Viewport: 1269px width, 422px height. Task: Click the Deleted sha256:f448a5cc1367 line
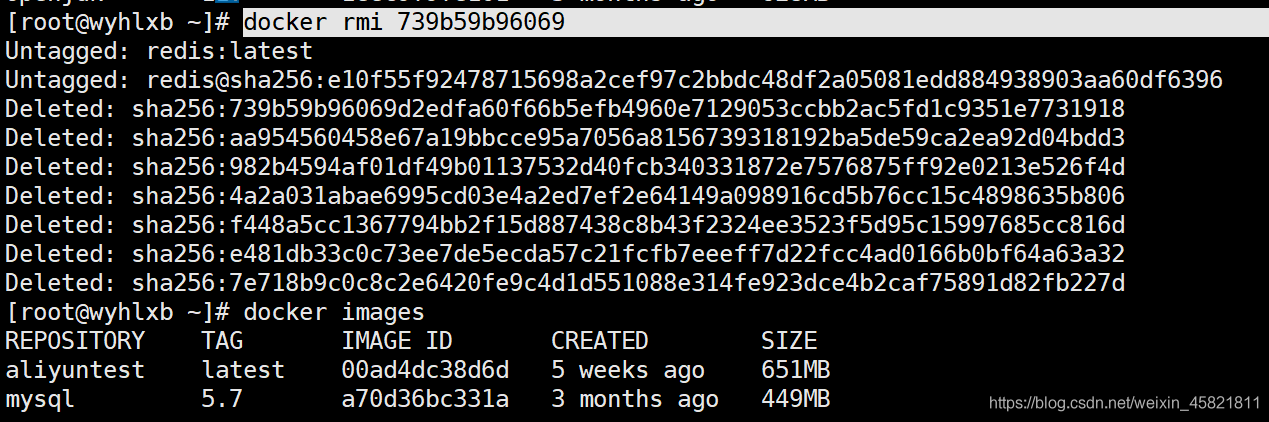tap(565, 225)
